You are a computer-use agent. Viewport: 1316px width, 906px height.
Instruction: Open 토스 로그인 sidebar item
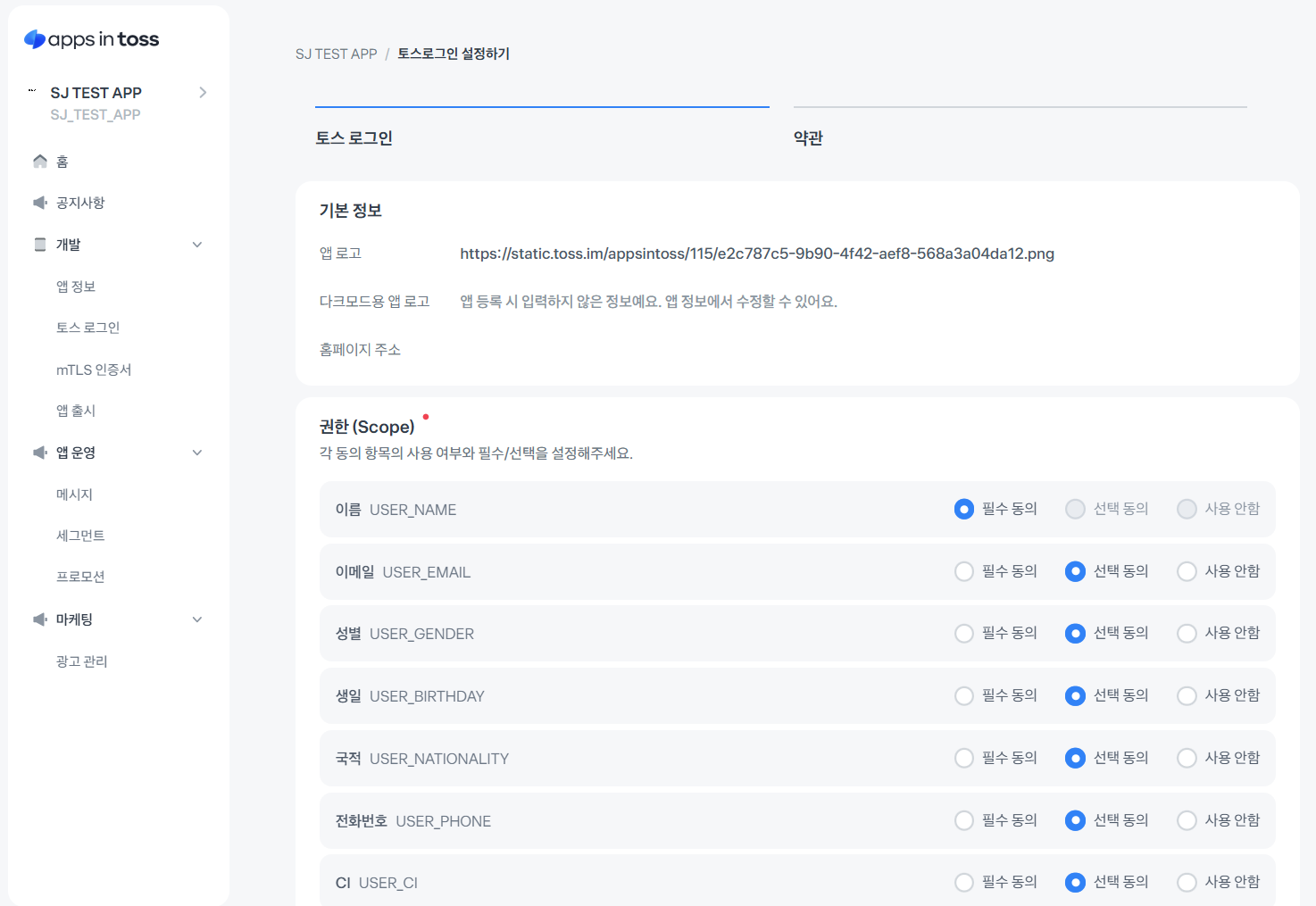[x=87, y=328]
